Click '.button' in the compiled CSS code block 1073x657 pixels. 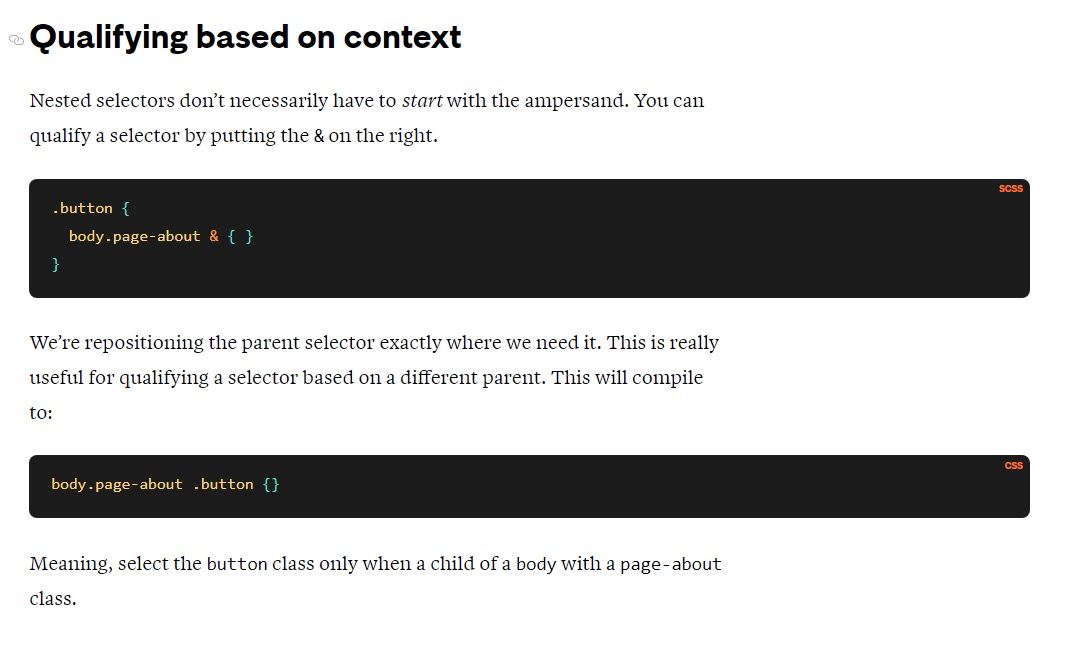point(223,484)
